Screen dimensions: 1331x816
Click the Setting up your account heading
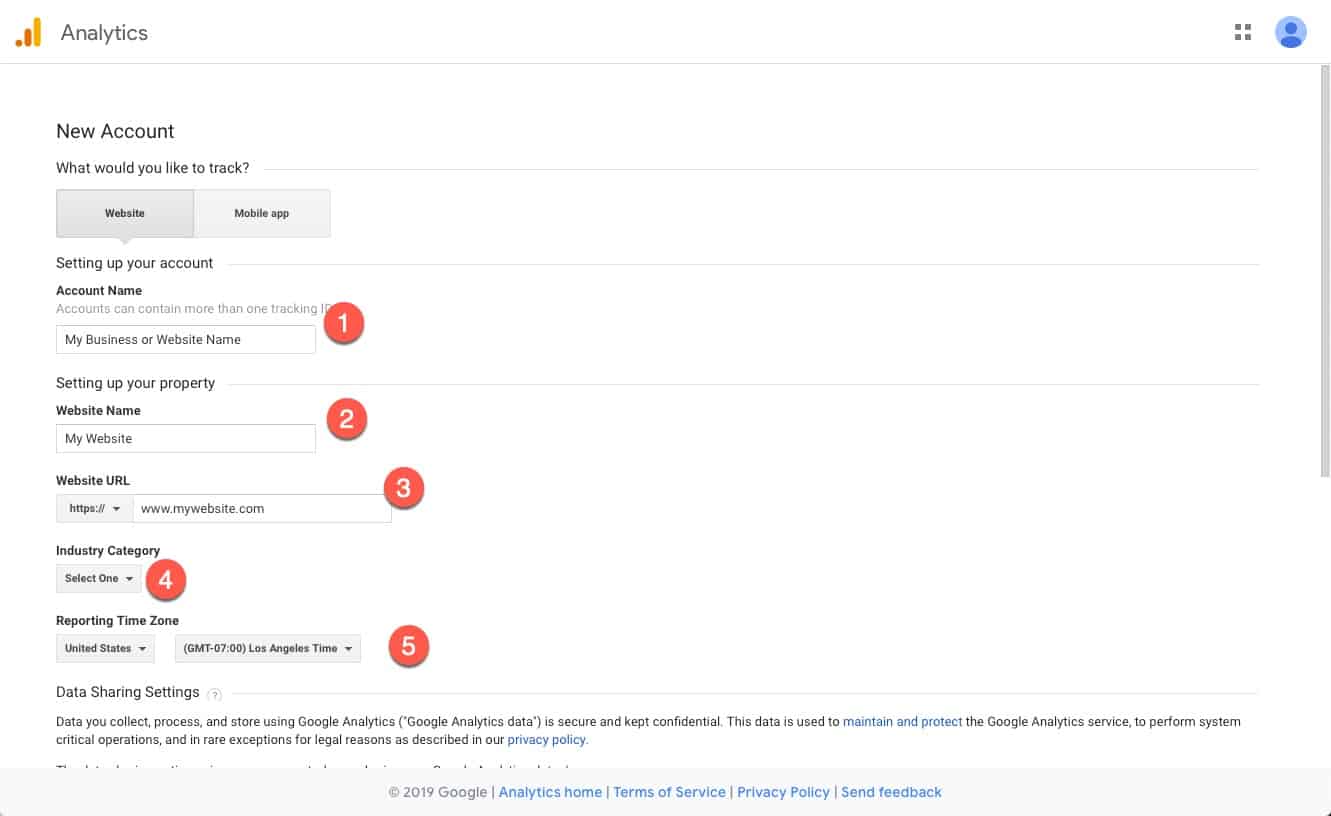[134, 263]
